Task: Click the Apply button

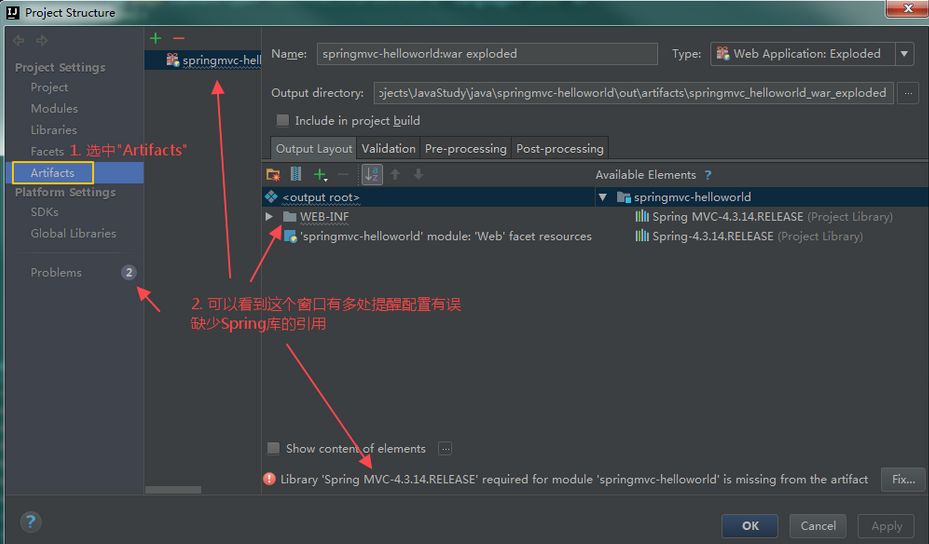Action: coord(886,526)
